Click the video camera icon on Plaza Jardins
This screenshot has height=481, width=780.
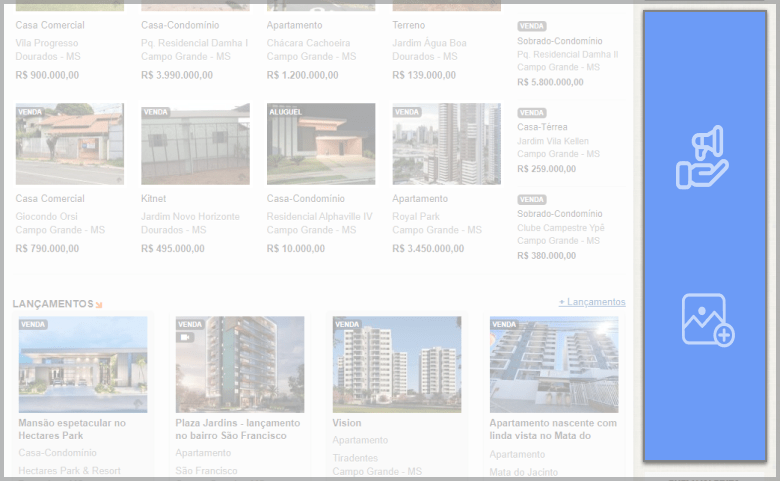185,337
